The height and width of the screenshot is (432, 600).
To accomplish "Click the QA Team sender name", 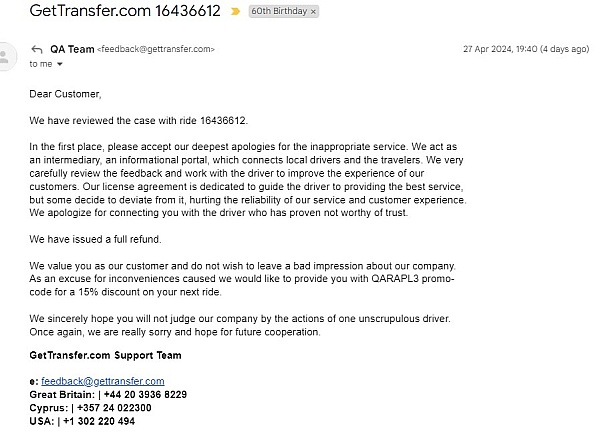I will 72,49.
